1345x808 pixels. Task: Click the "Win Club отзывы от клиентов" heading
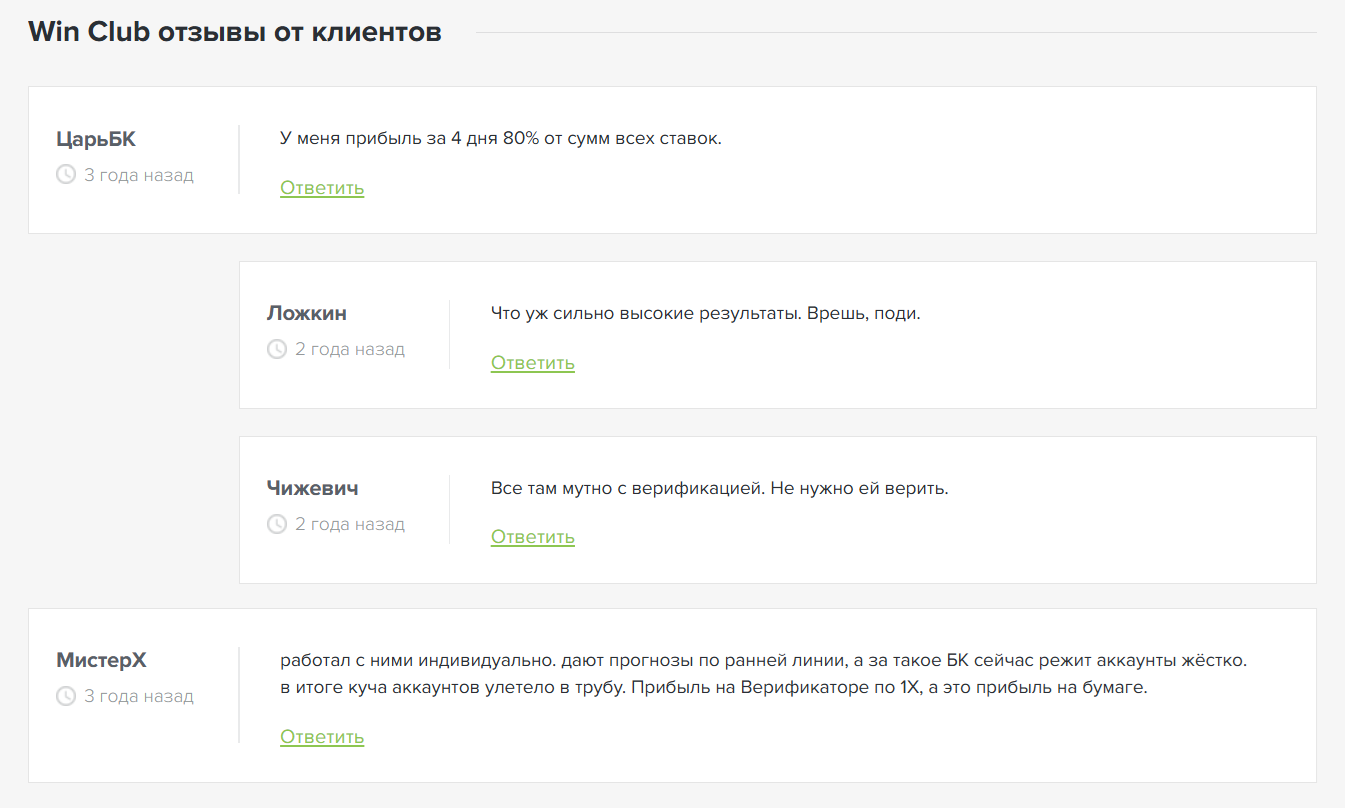pos(235,32)
